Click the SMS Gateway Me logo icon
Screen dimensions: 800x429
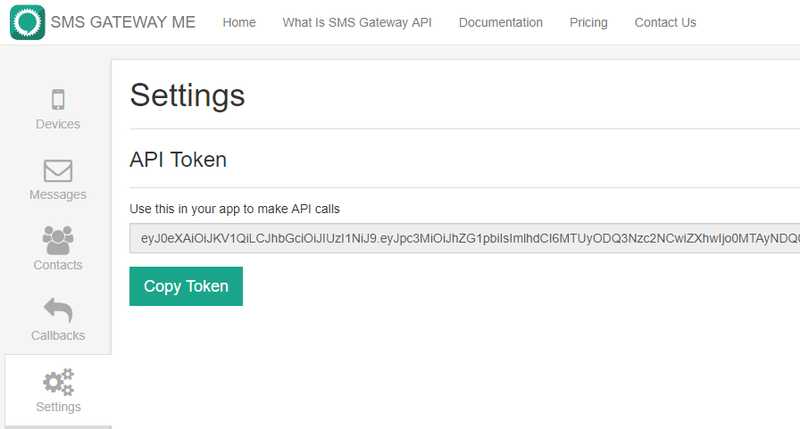[x=28, y=22]
